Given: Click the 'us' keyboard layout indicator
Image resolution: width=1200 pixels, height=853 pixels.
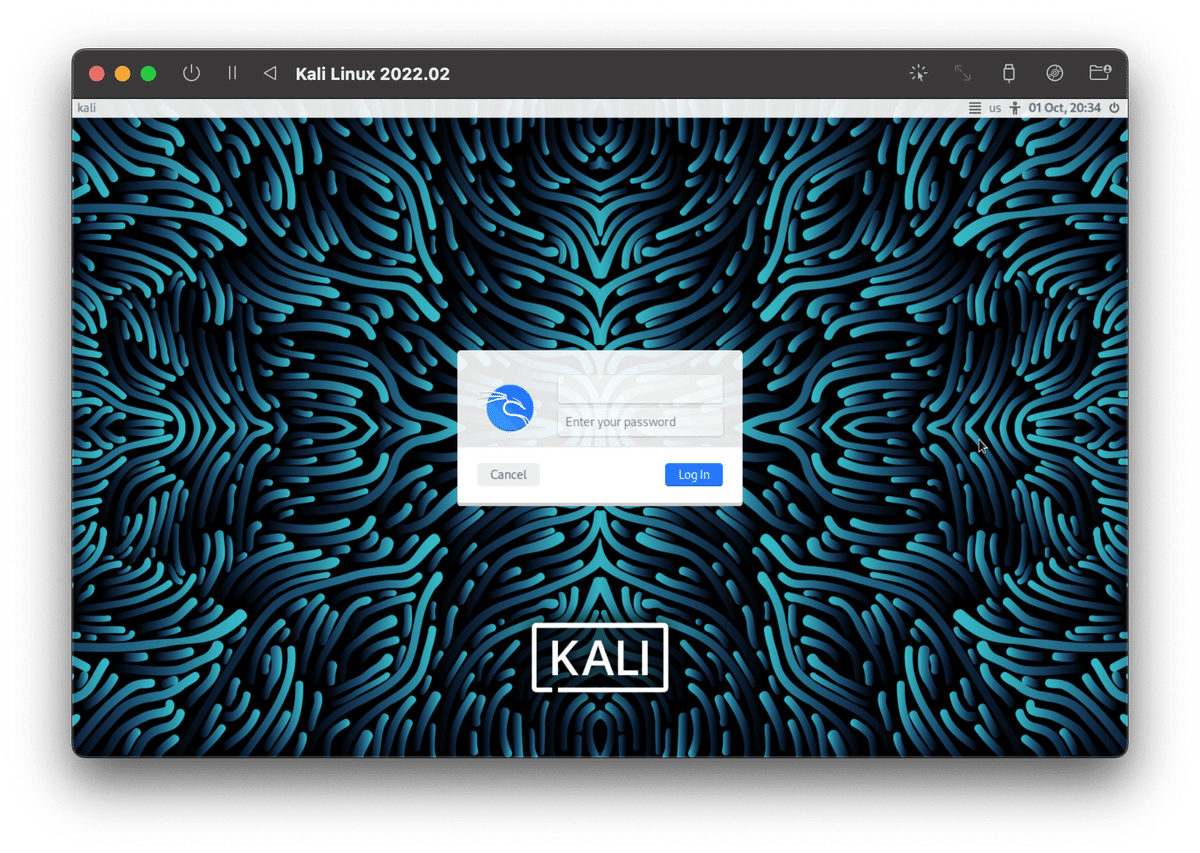Looking at the screenshot, I should click(x=995, y=108).
